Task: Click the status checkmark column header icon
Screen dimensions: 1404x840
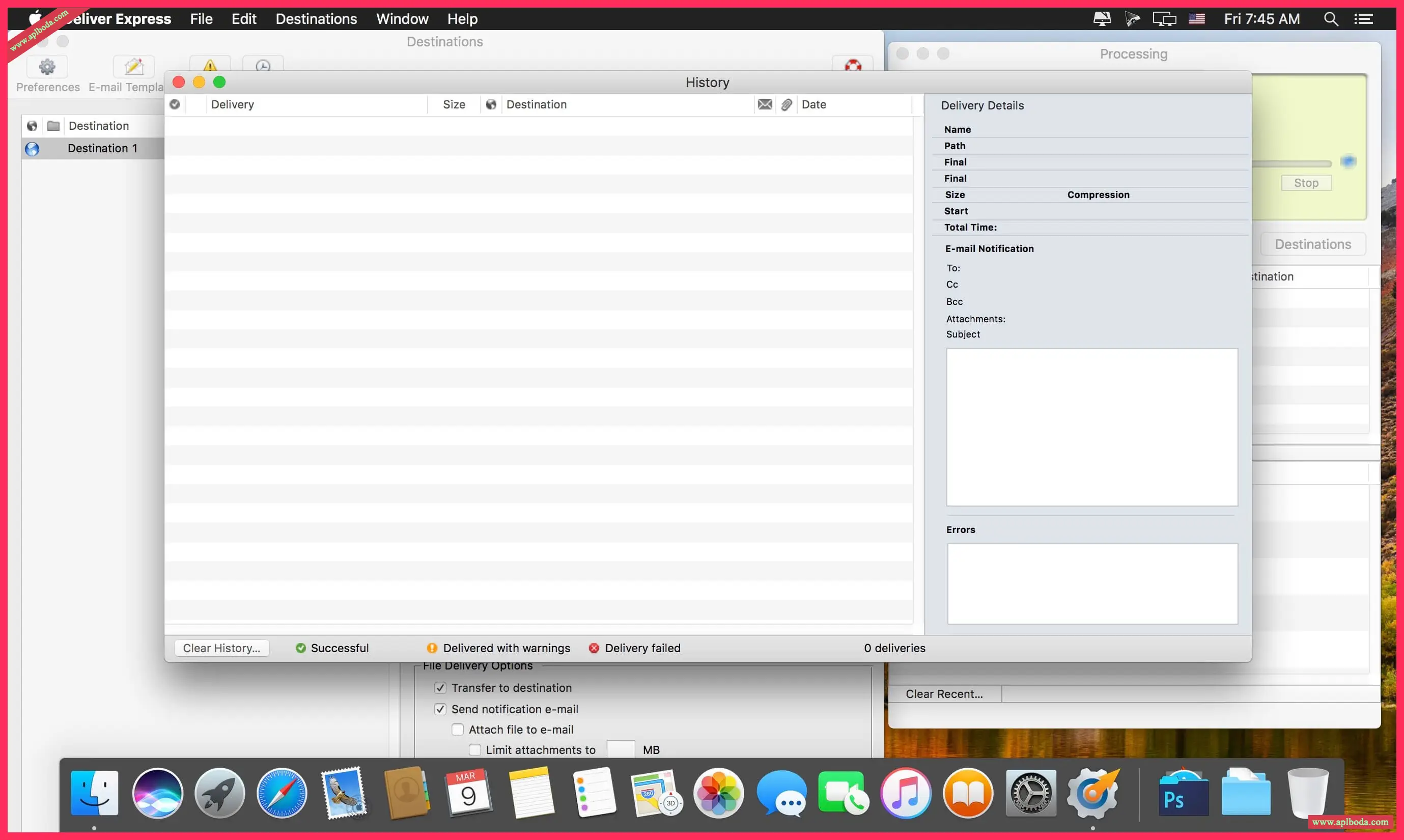Action: 175,105
